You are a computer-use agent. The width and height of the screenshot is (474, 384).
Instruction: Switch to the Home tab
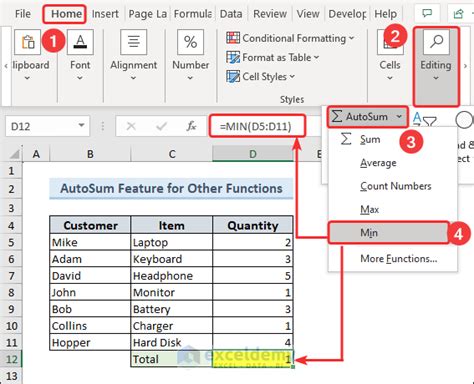point(66,14)
